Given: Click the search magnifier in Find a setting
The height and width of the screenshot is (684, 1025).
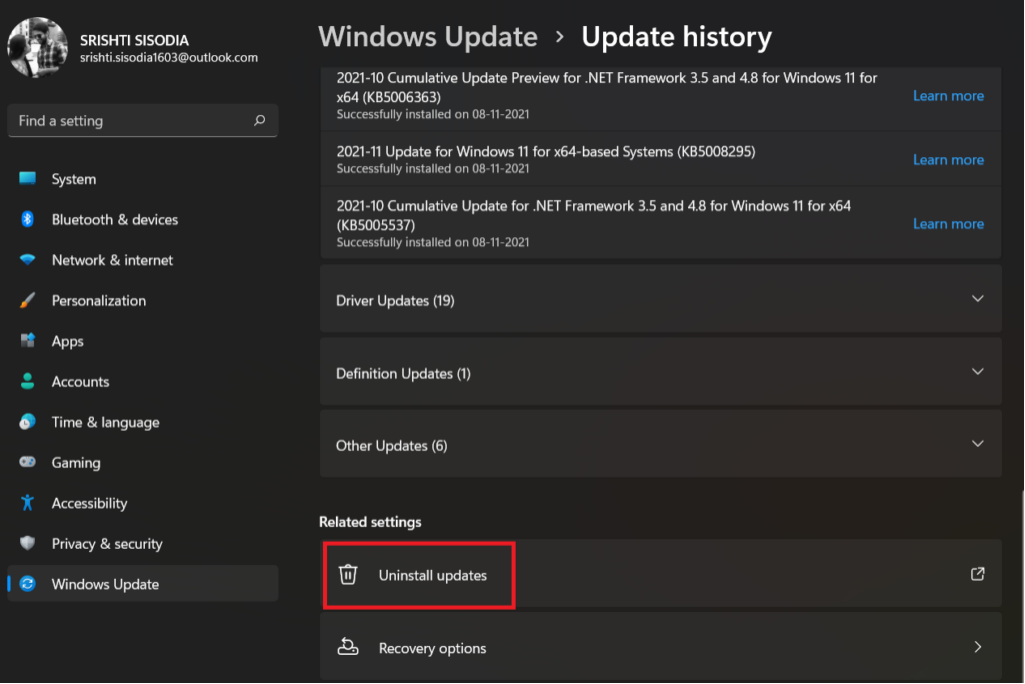Looking at the screenshot, I should coord(258,120).
